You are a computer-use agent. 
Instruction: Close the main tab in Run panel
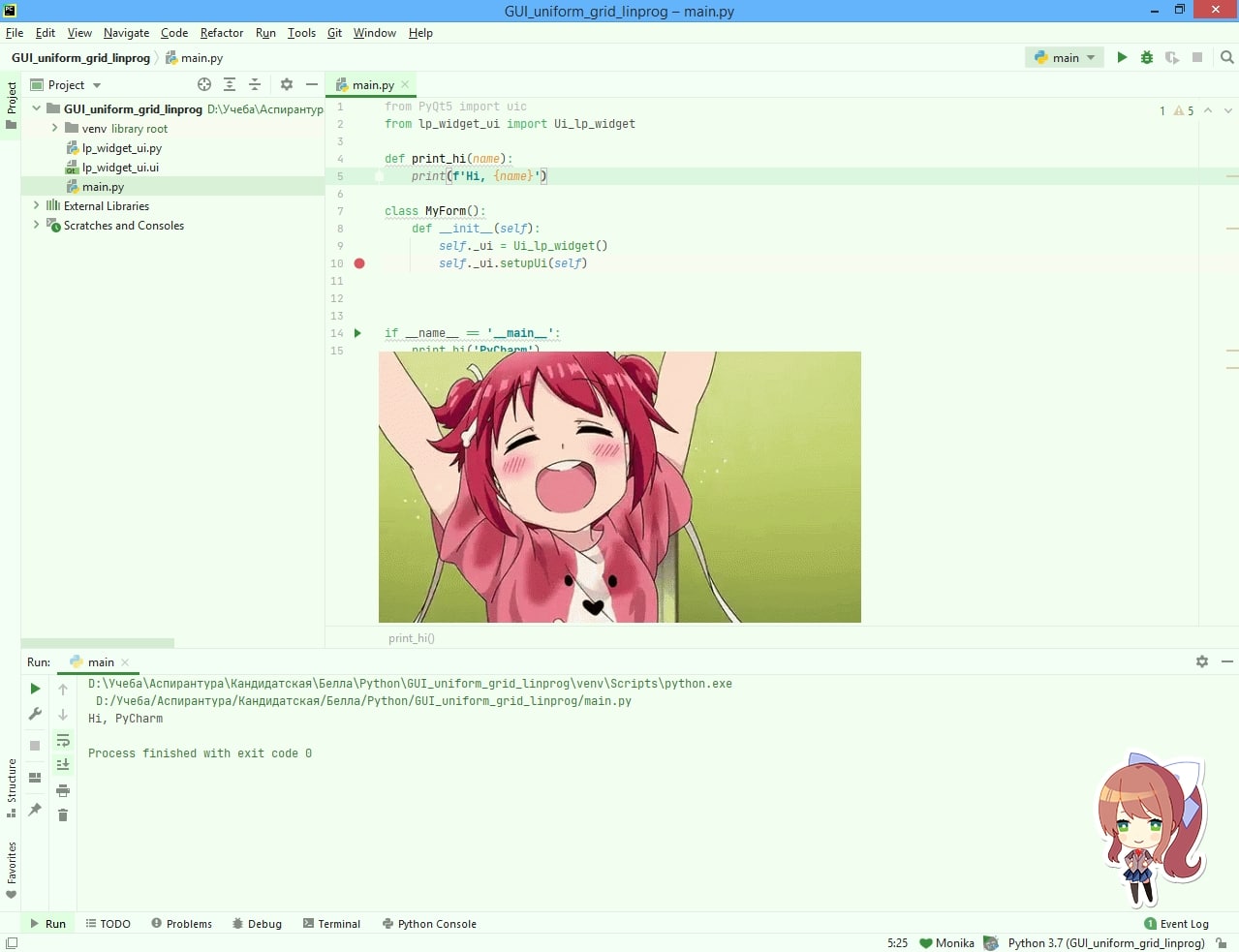pos(126,662)
